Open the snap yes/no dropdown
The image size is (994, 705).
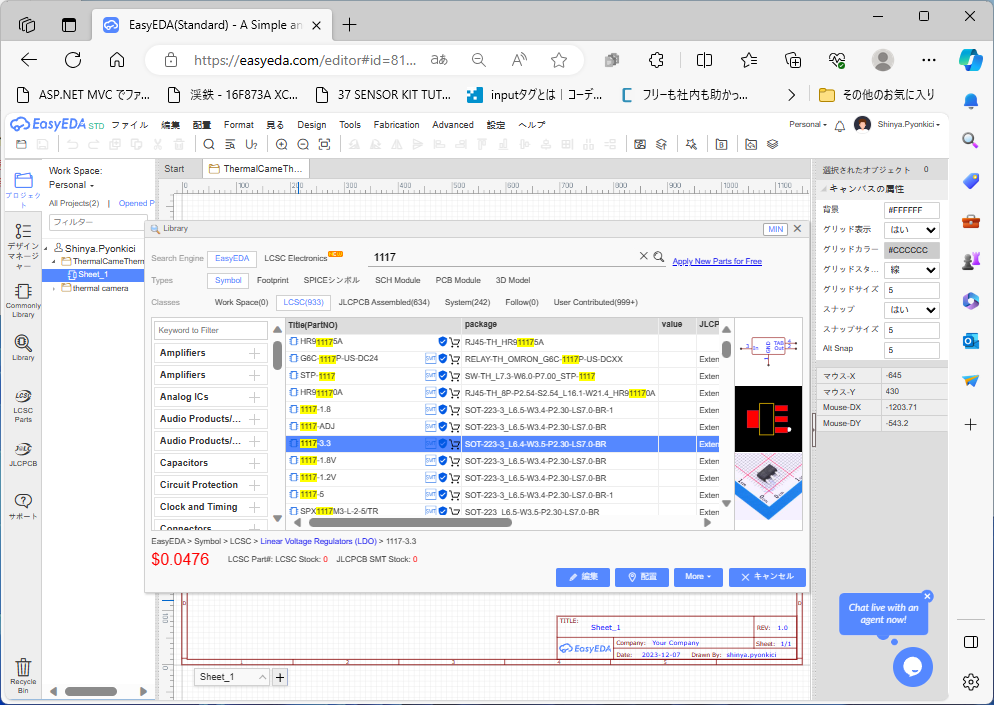[x=912, y=310]
